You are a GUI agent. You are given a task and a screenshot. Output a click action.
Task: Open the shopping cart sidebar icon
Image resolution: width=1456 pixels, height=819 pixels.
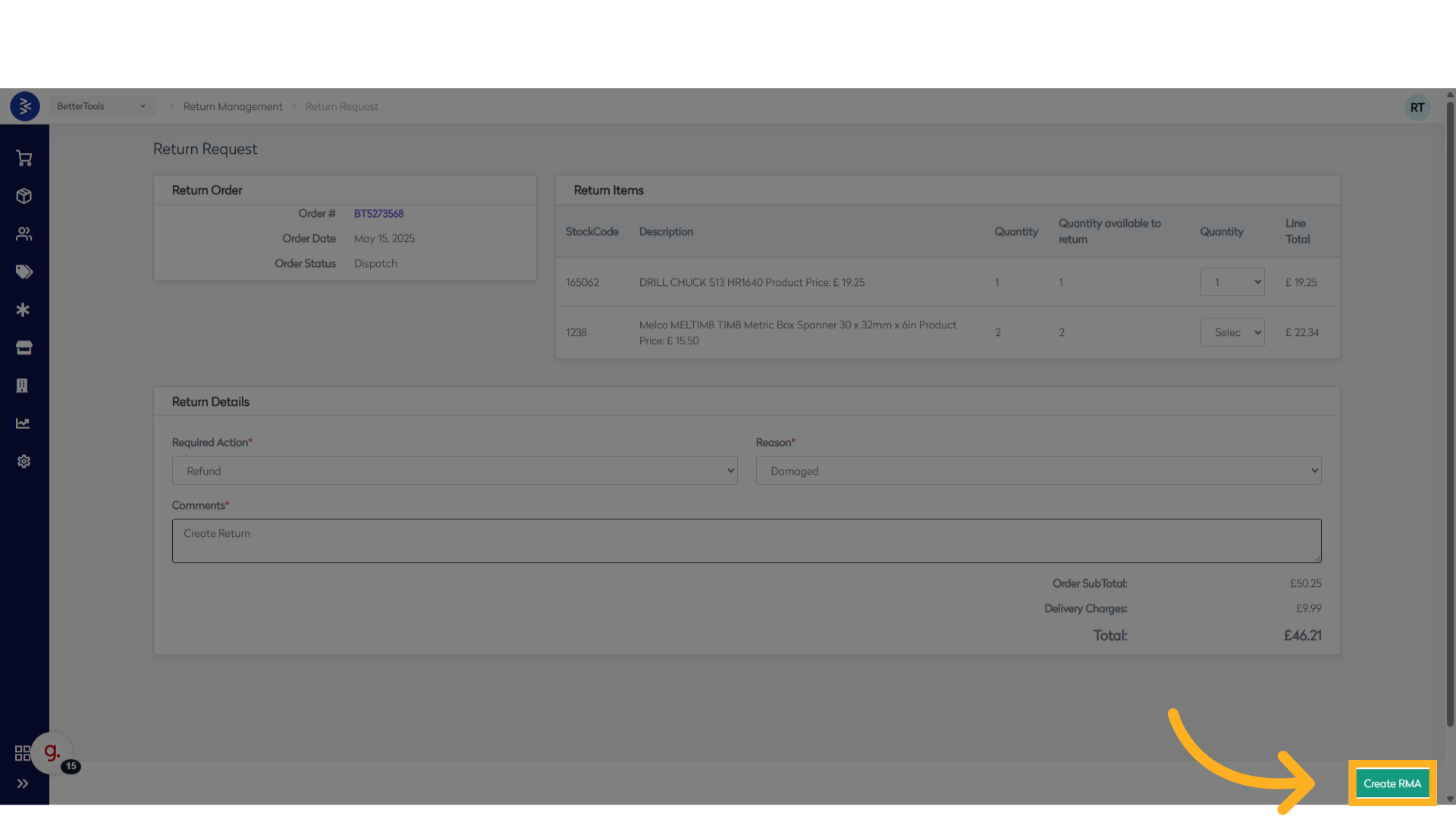click(24, 158)
